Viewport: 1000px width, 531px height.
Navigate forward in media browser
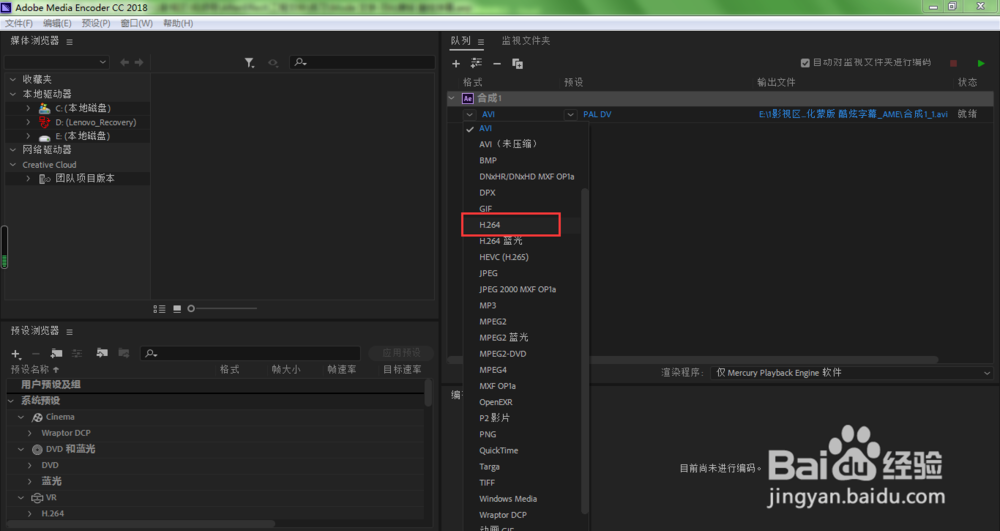tap(139, 62)
